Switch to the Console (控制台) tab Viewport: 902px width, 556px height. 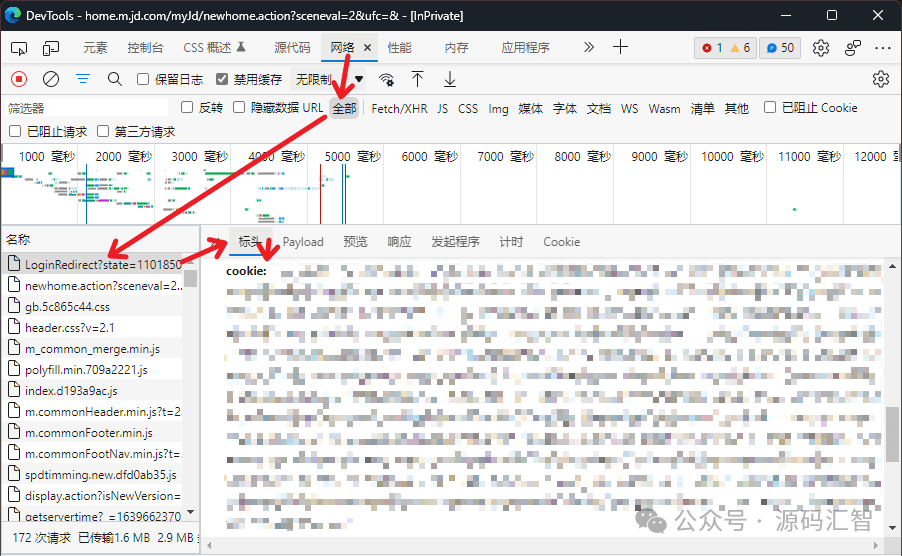[x=145, y=48]
